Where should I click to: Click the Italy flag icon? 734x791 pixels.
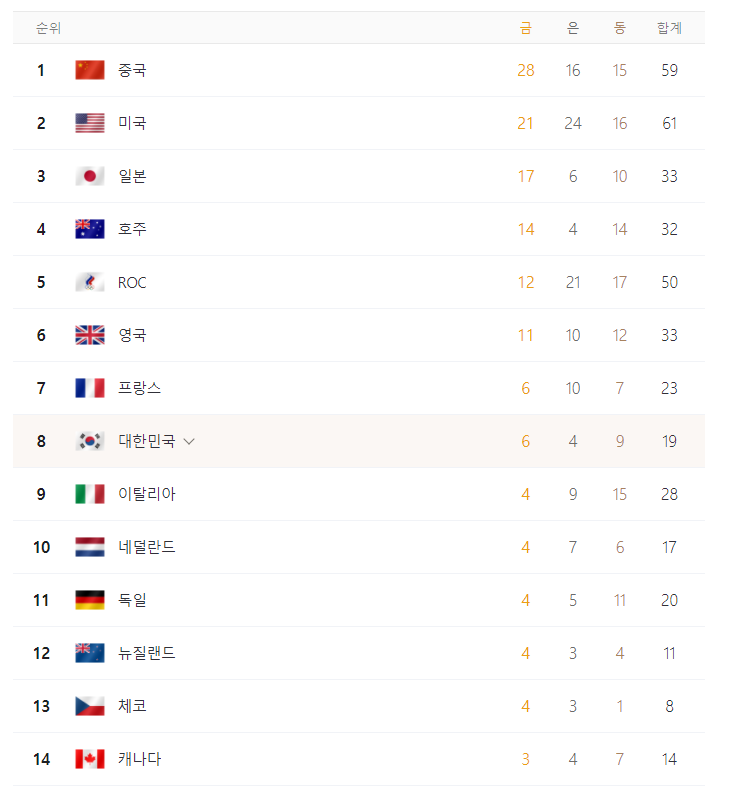90,494
